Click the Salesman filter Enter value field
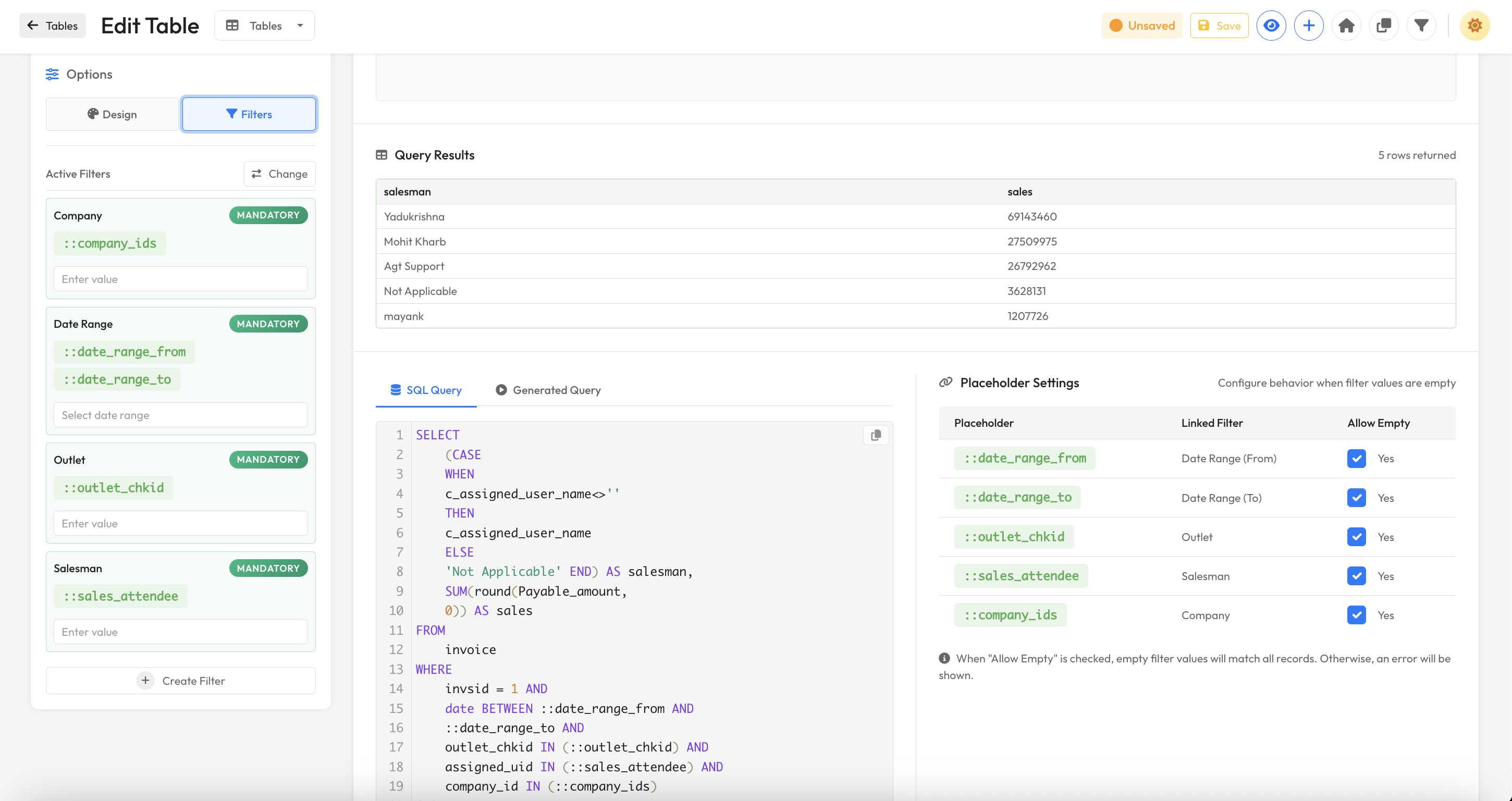Viewport: 1512px width, 801px height. pyautogui.click(x=180, y=632)
